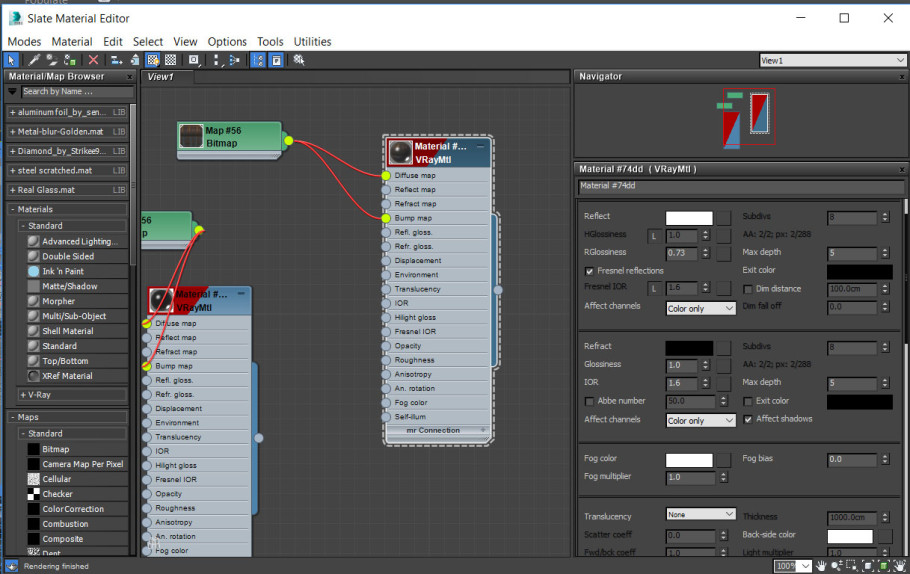This screenshot has height=574, width=910.
Task: Open the Refract color swatch
Action: click(x=689, y=348)
